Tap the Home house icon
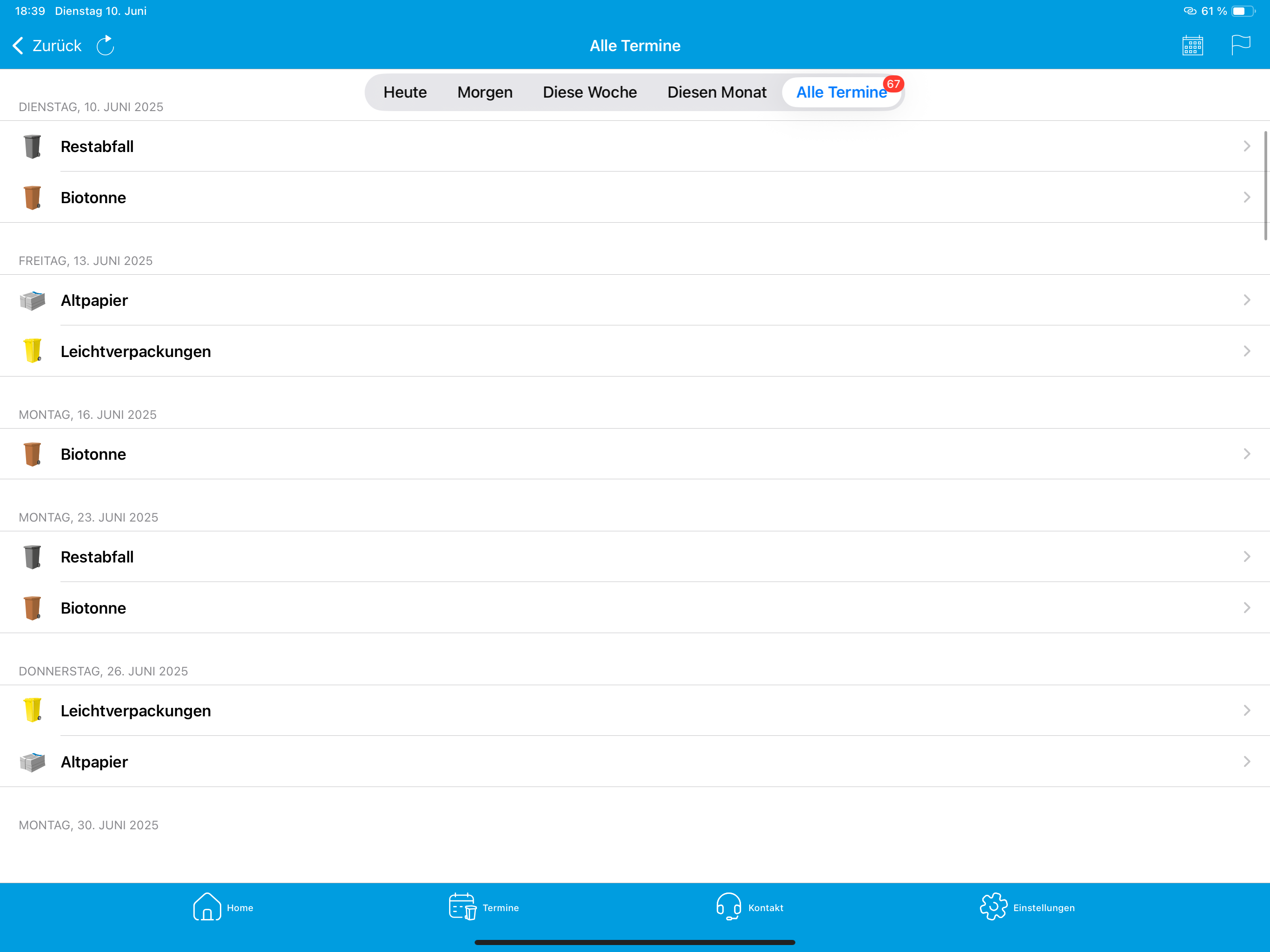 [x=207, y=906]
